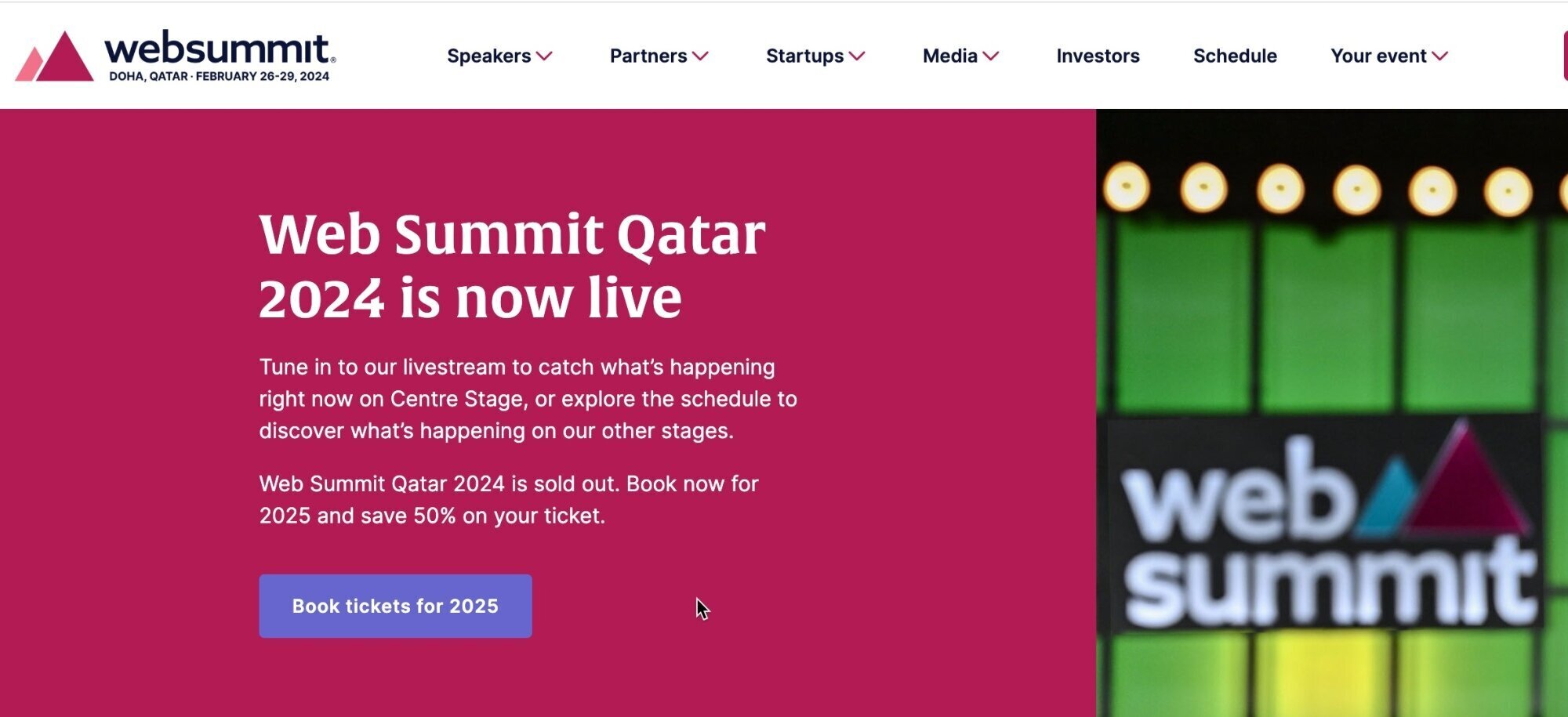This screenshot has width=1568, height=717.
Task: Click the websummit wordmark in the header
Action: click(220, 49)
